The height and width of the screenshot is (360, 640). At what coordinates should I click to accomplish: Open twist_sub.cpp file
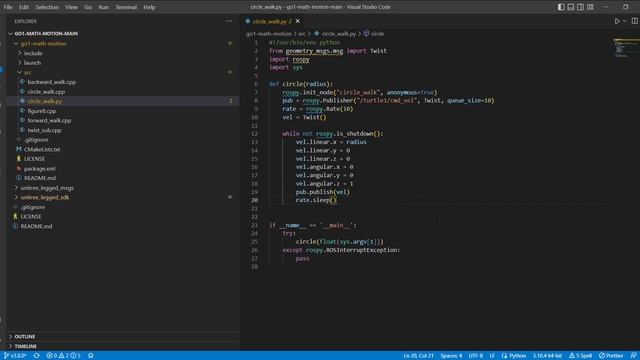(44, 130)
